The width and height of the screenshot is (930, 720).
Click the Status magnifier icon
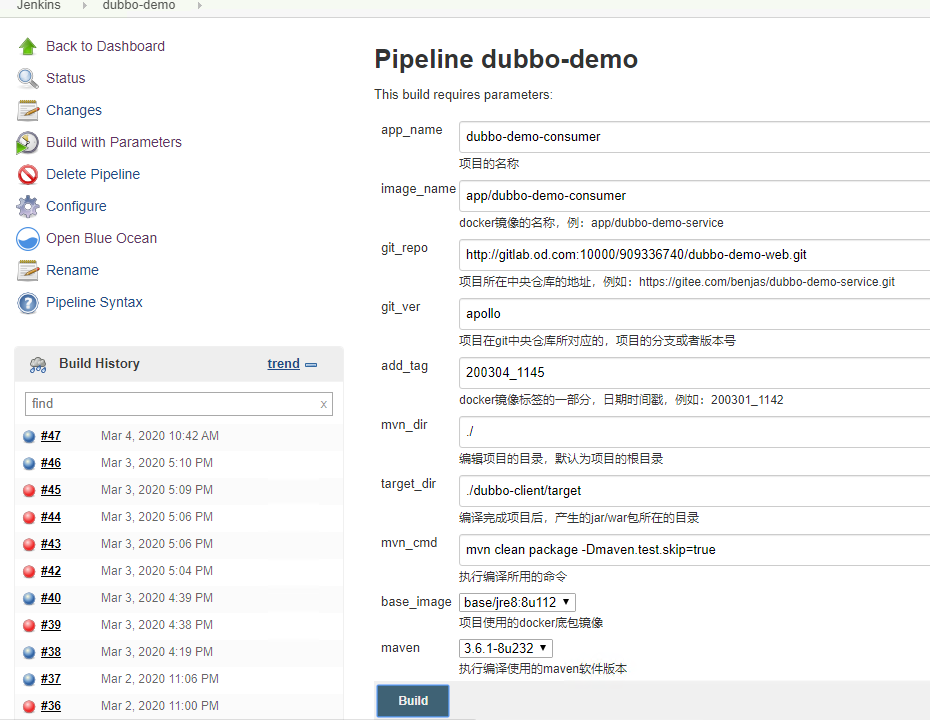28,78
